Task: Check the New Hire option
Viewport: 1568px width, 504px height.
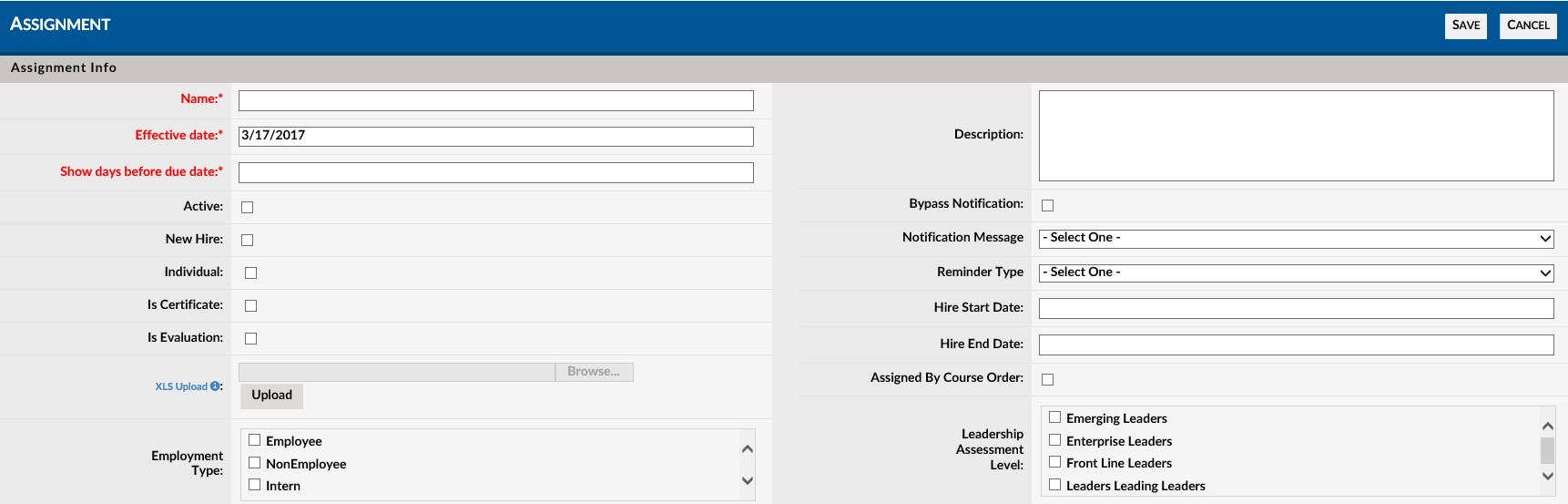Action: click(247, 241)
